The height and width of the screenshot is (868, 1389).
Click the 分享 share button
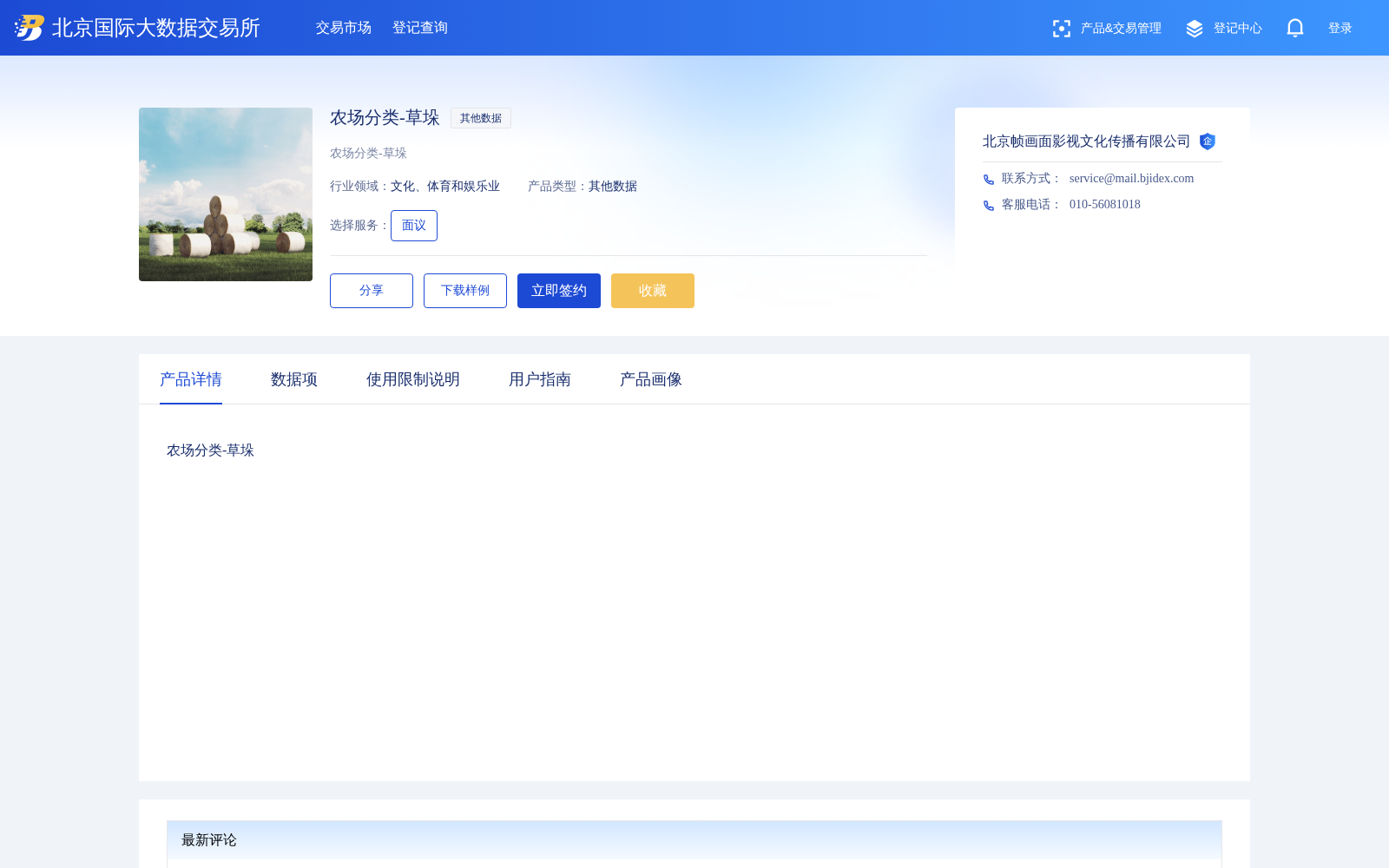(372, 291)
